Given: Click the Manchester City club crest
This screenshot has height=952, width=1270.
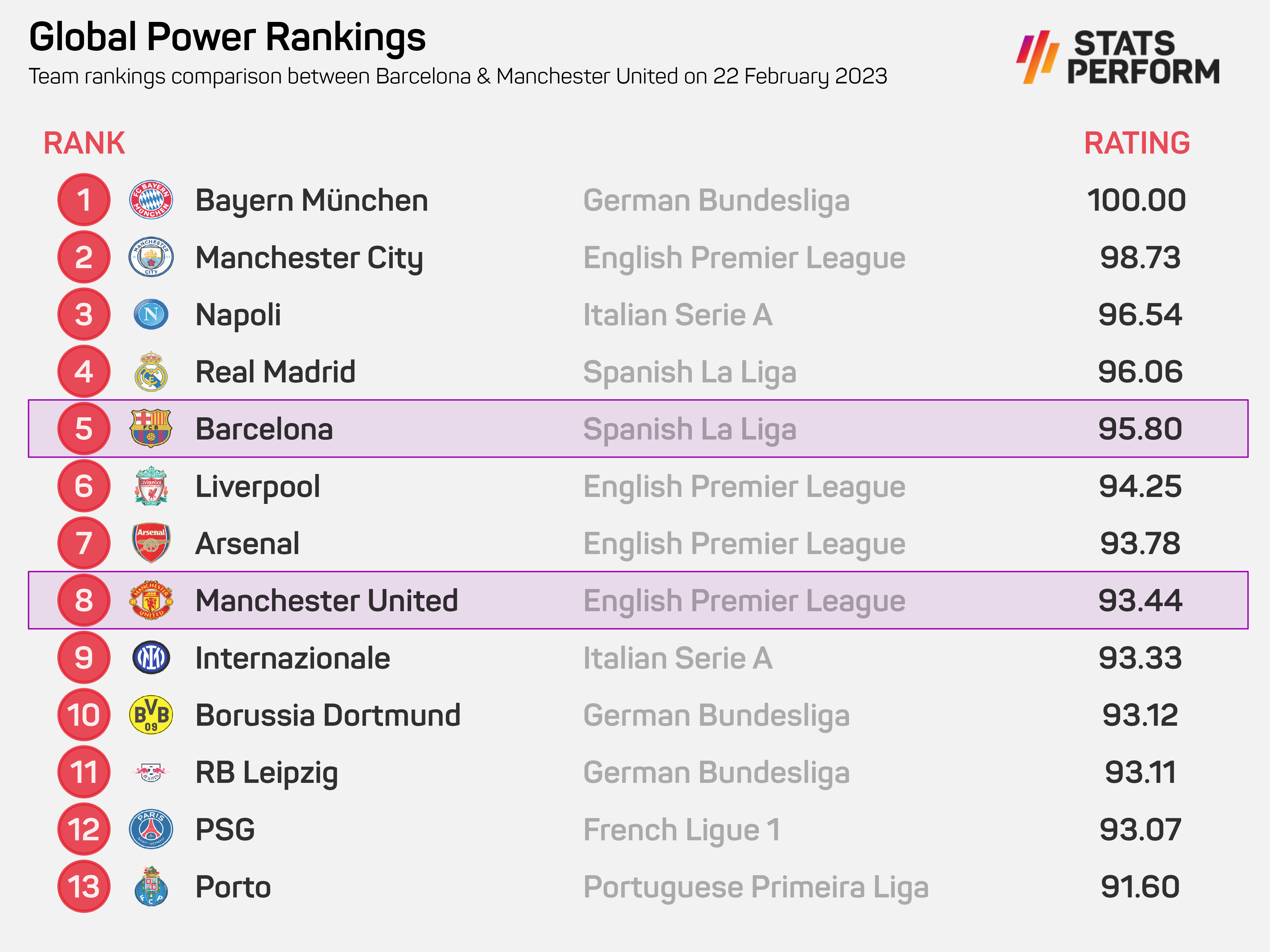Looking at the screenshot, I should (x=150, y=257).
